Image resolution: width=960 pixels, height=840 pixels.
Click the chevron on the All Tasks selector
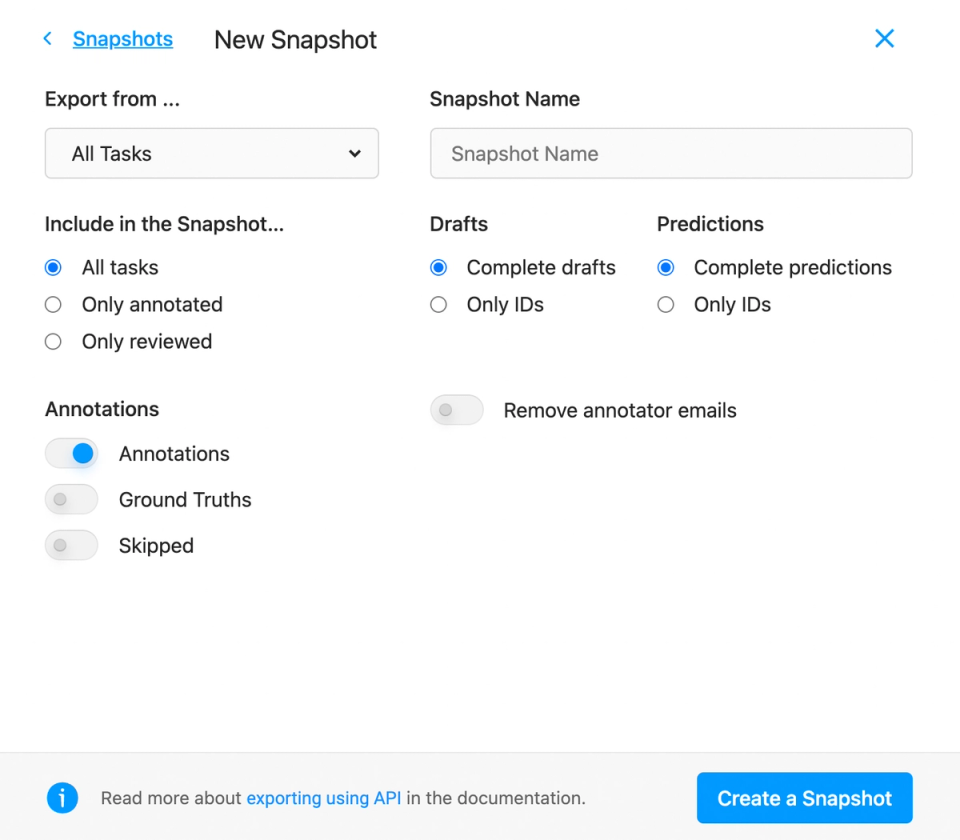354,154
